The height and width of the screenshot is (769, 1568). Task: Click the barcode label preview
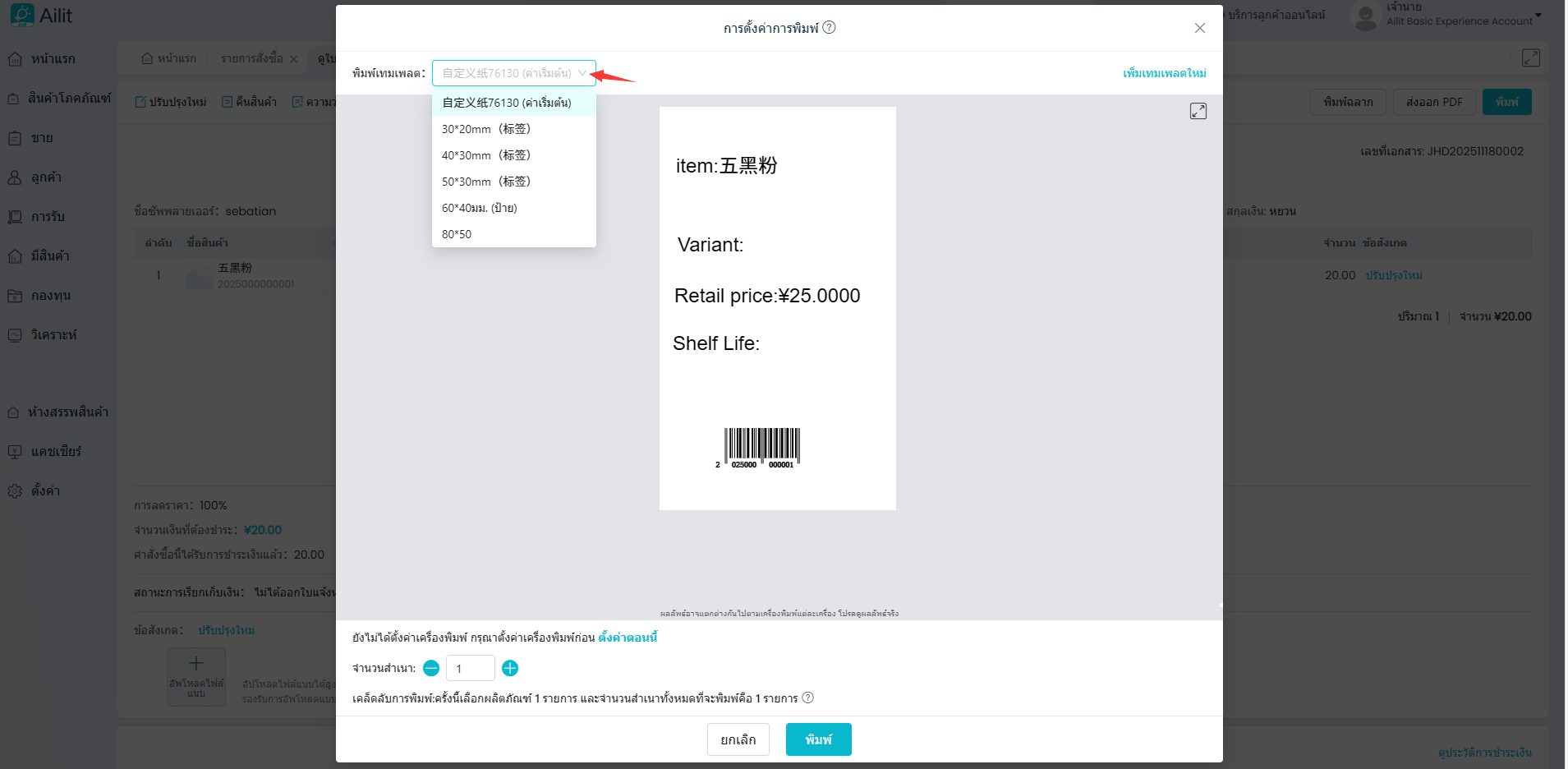[777, 308]
